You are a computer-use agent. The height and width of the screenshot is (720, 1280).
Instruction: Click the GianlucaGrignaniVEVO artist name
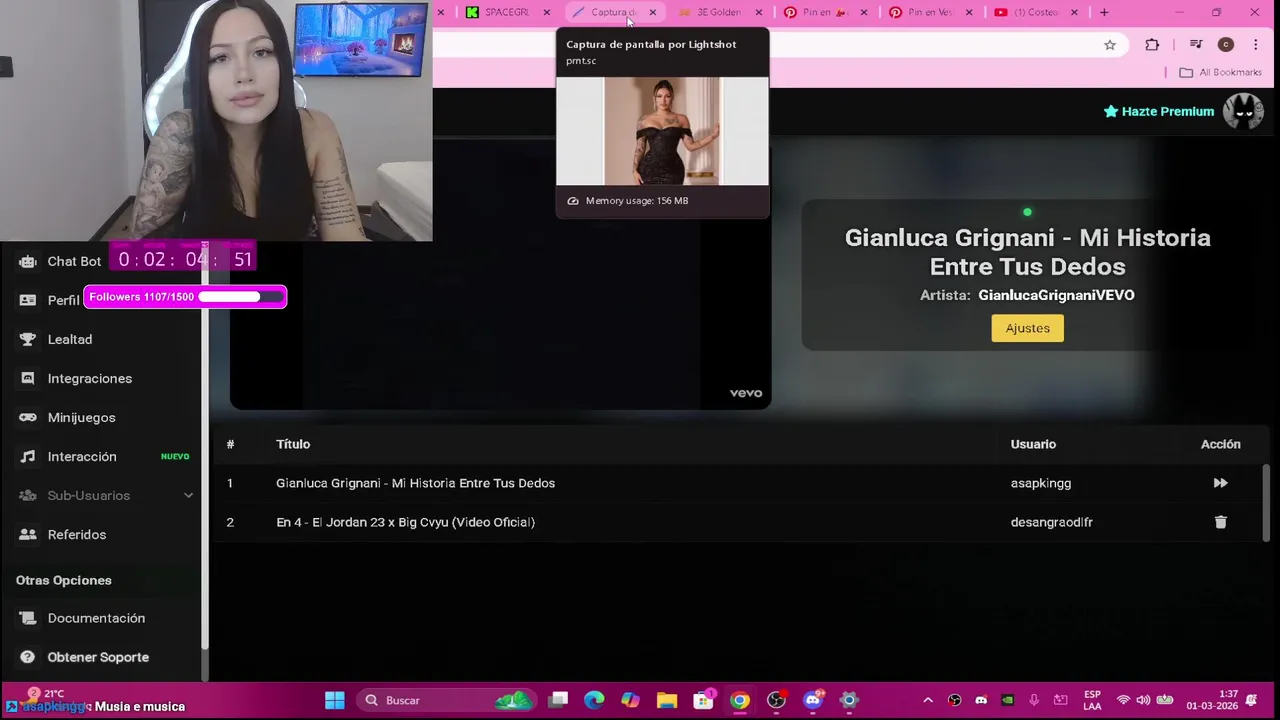[1056, 295]
